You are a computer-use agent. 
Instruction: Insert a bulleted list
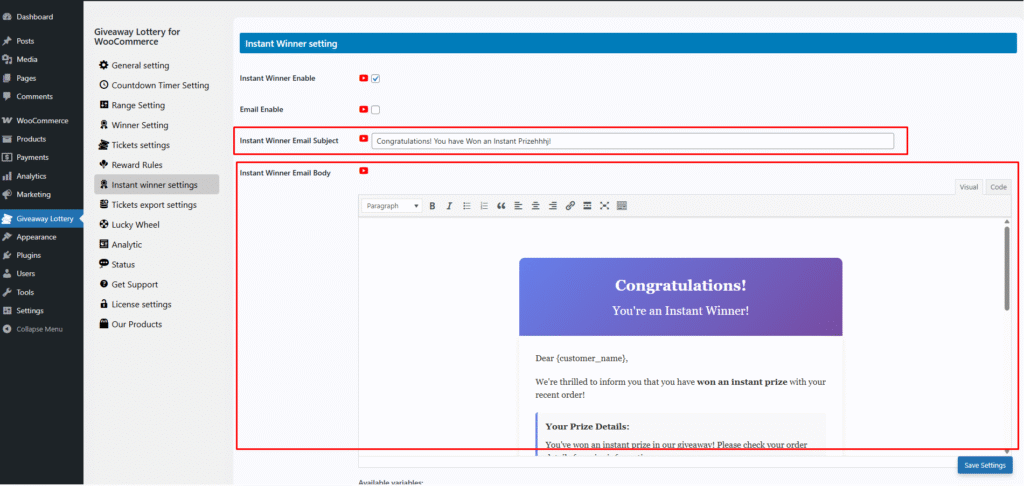(x=466, y=206)
